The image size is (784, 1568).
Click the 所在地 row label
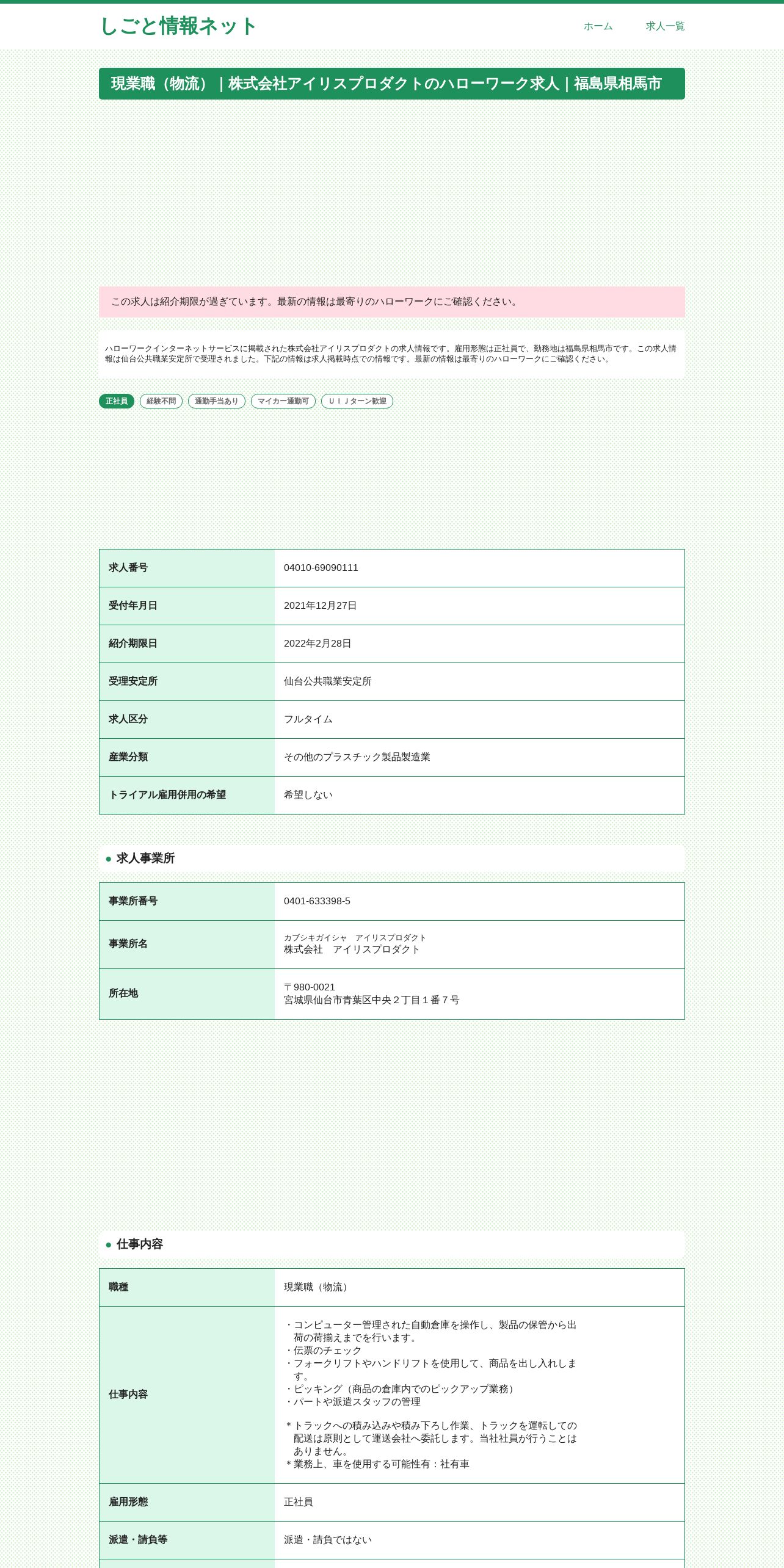pos(123,993)
